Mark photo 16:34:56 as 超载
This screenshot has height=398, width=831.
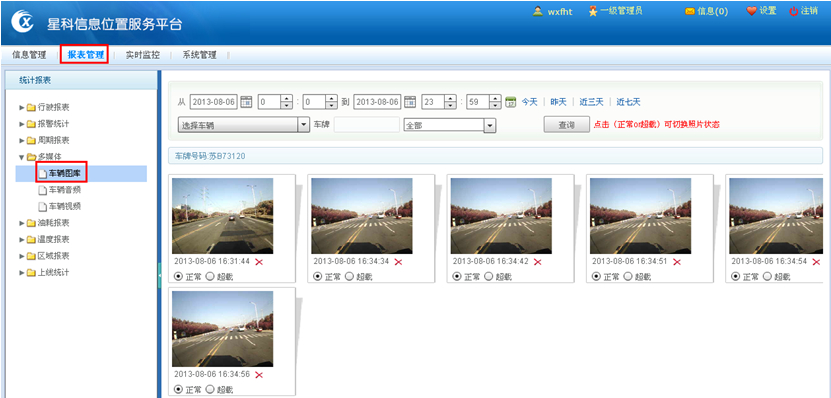click(x=209, y=389)
